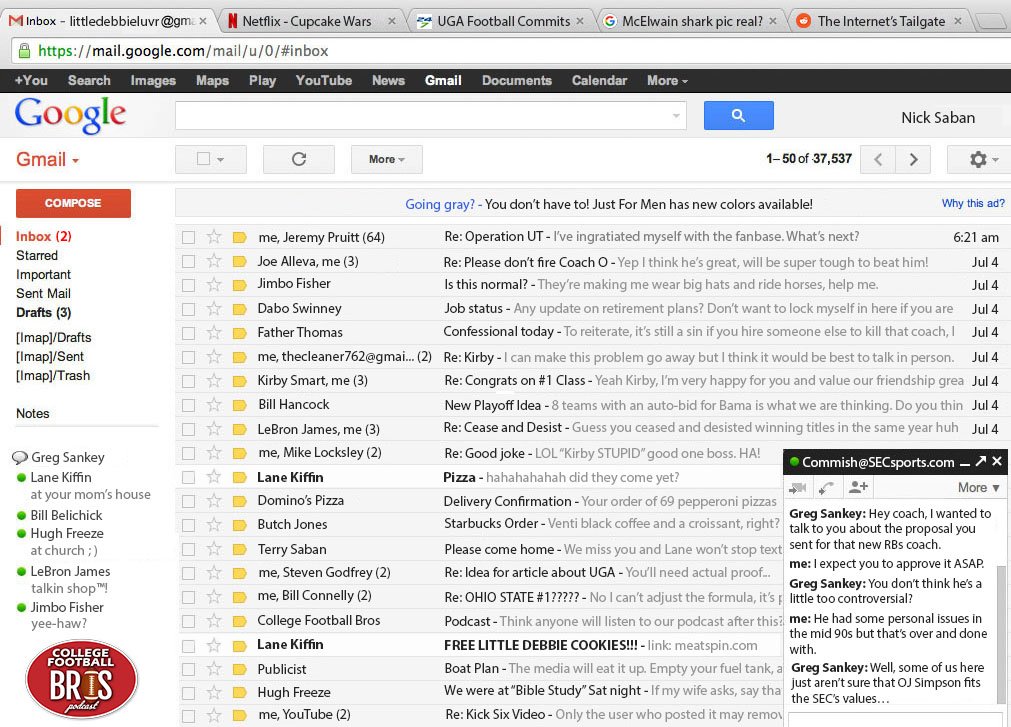Screen dimensions: 1011x727
Task: Go to older messages arrow
Action: (913, 159)
